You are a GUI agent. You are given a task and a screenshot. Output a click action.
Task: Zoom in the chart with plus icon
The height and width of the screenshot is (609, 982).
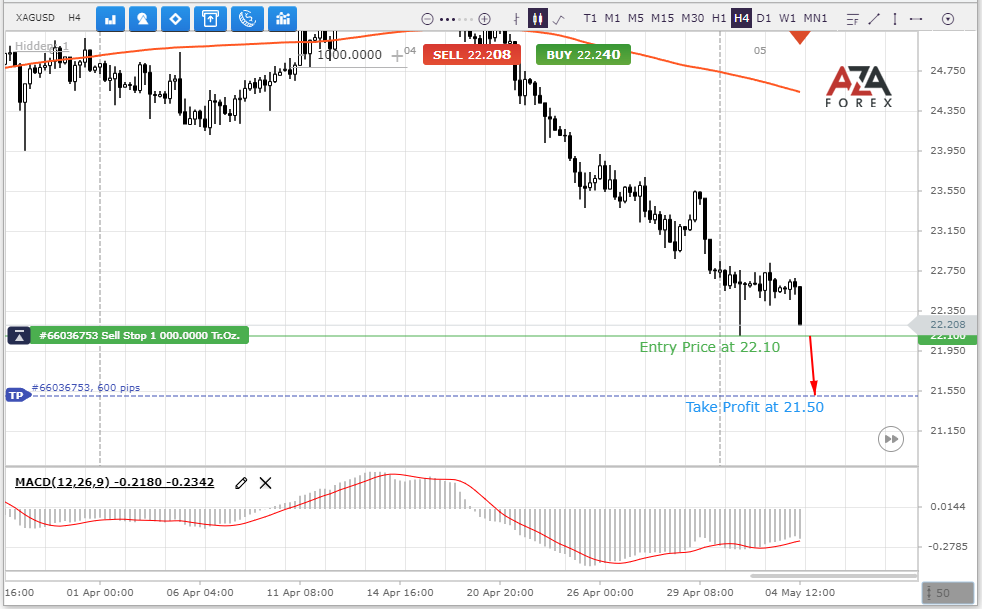click(484, 19)
